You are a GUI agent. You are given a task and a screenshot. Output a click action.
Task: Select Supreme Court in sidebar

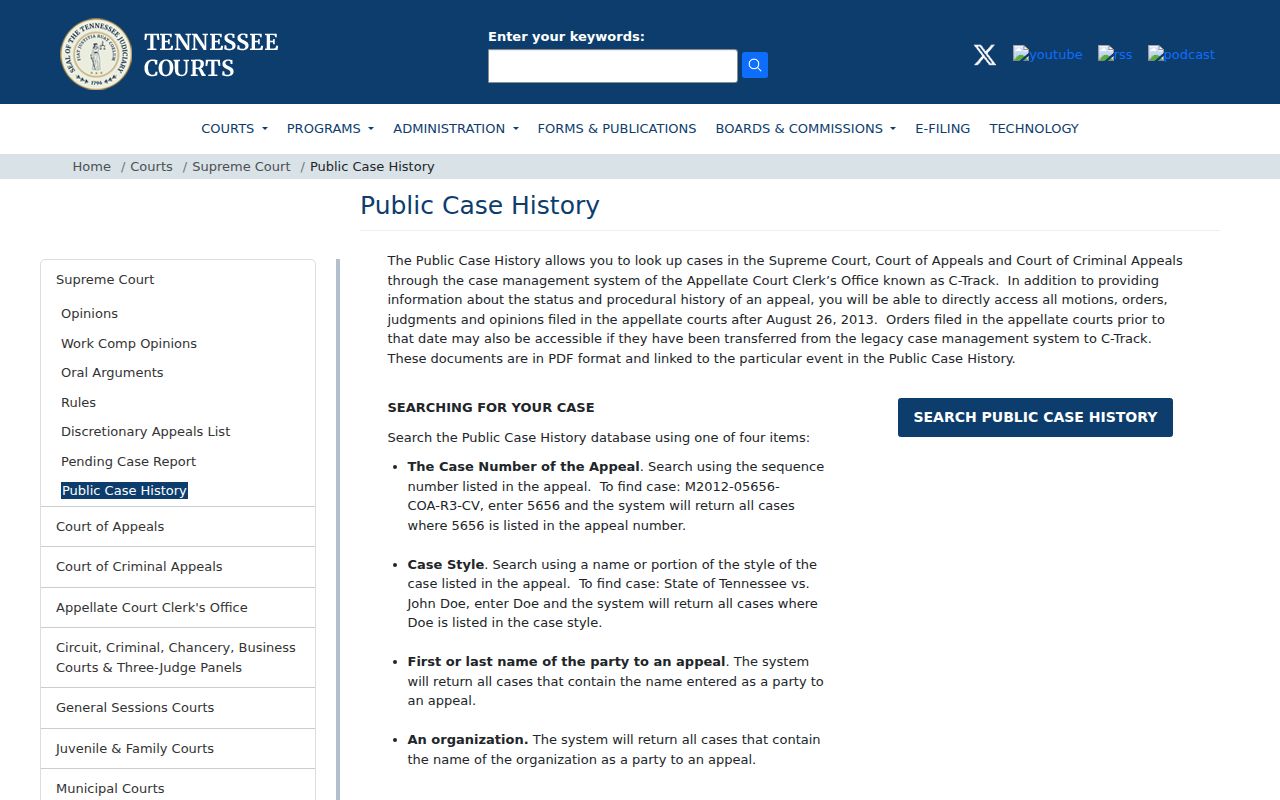pyautogui.click(x=105, y=280)
